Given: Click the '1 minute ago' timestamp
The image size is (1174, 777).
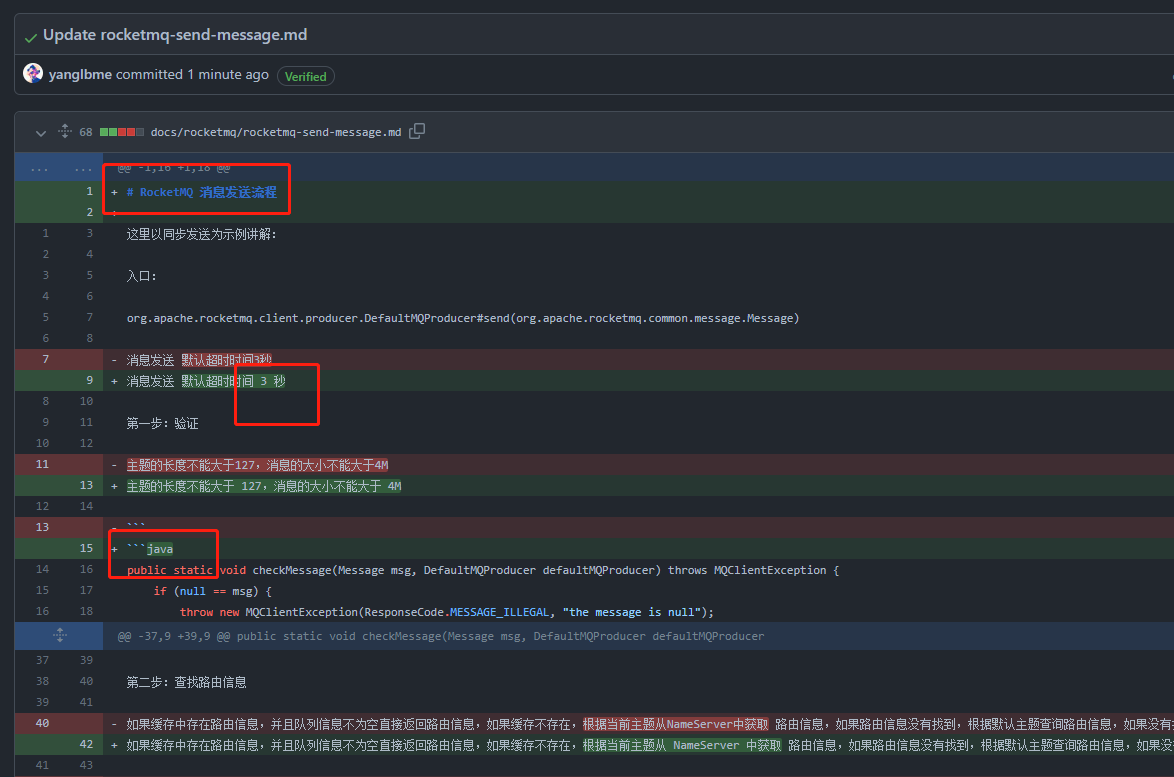Looking at the screenshot, I should (x=228, y=74).
